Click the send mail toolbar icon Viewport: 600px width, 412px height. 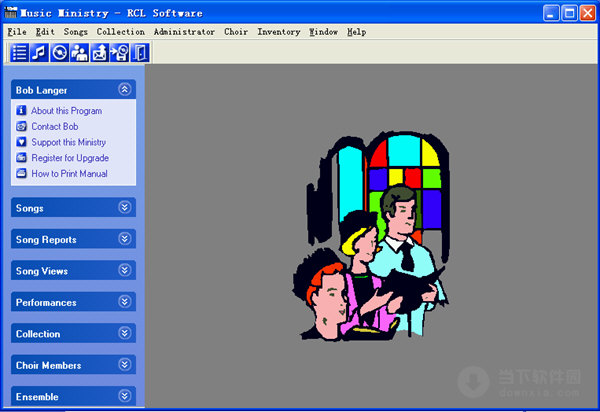99,52
